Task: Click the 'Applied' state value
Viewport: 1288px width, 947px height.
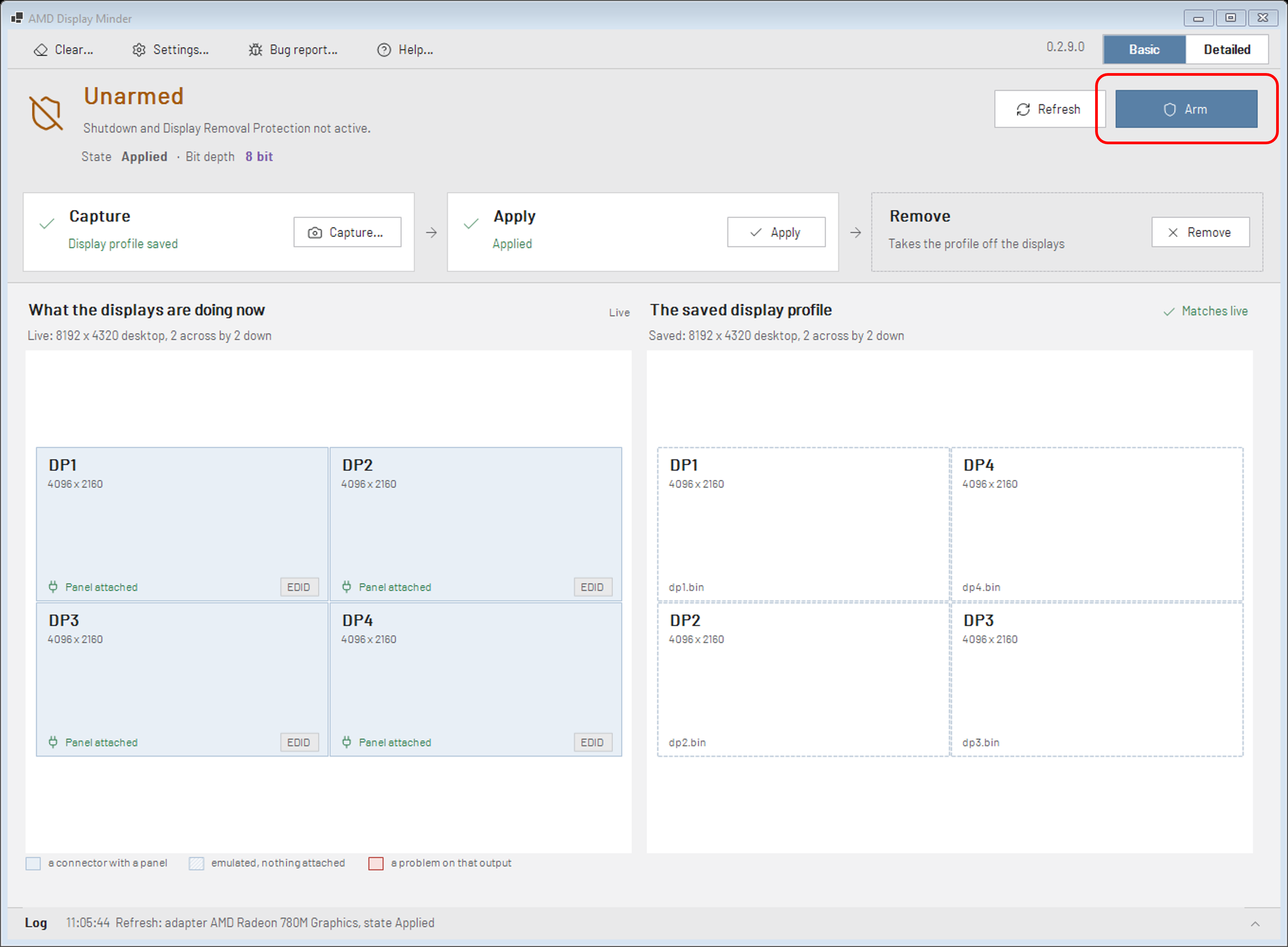Action: [144, 156]
